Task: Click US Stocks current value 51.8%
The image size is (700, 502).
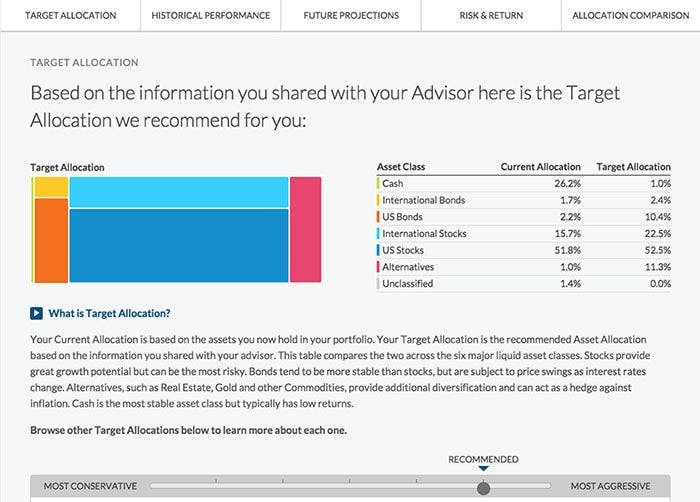Action: [x=567, y=250]
